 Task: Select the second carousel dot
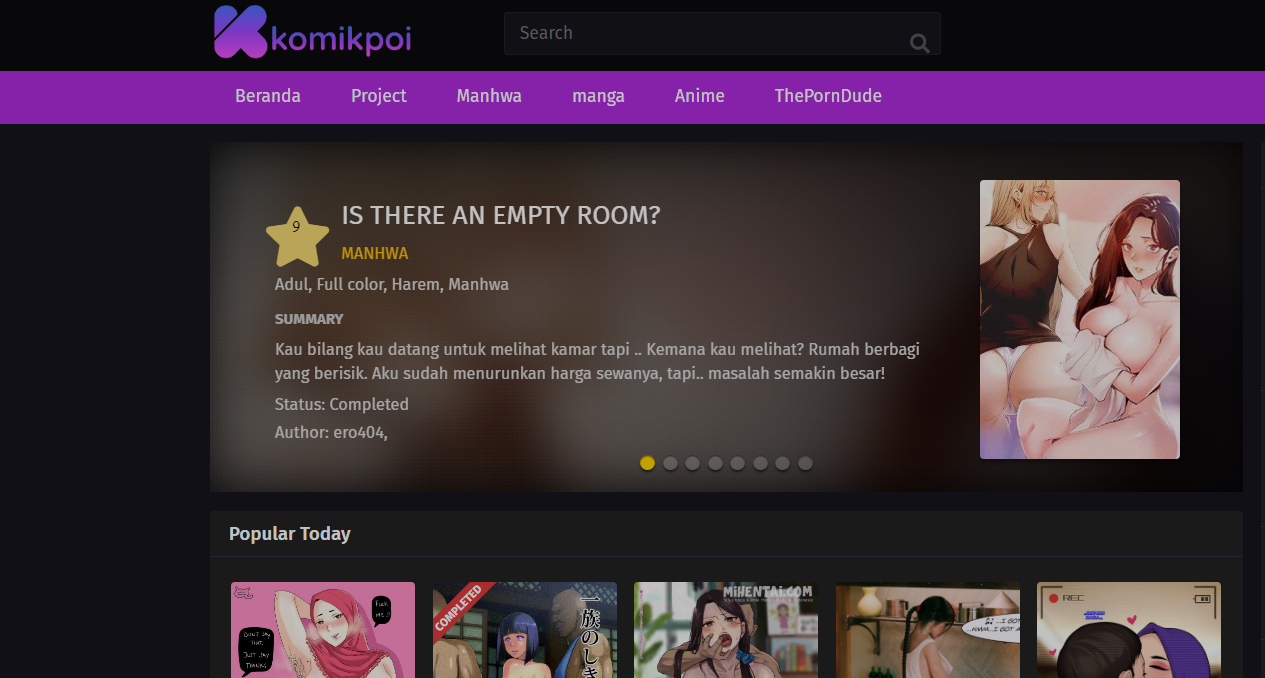click(x=670, y=463)
